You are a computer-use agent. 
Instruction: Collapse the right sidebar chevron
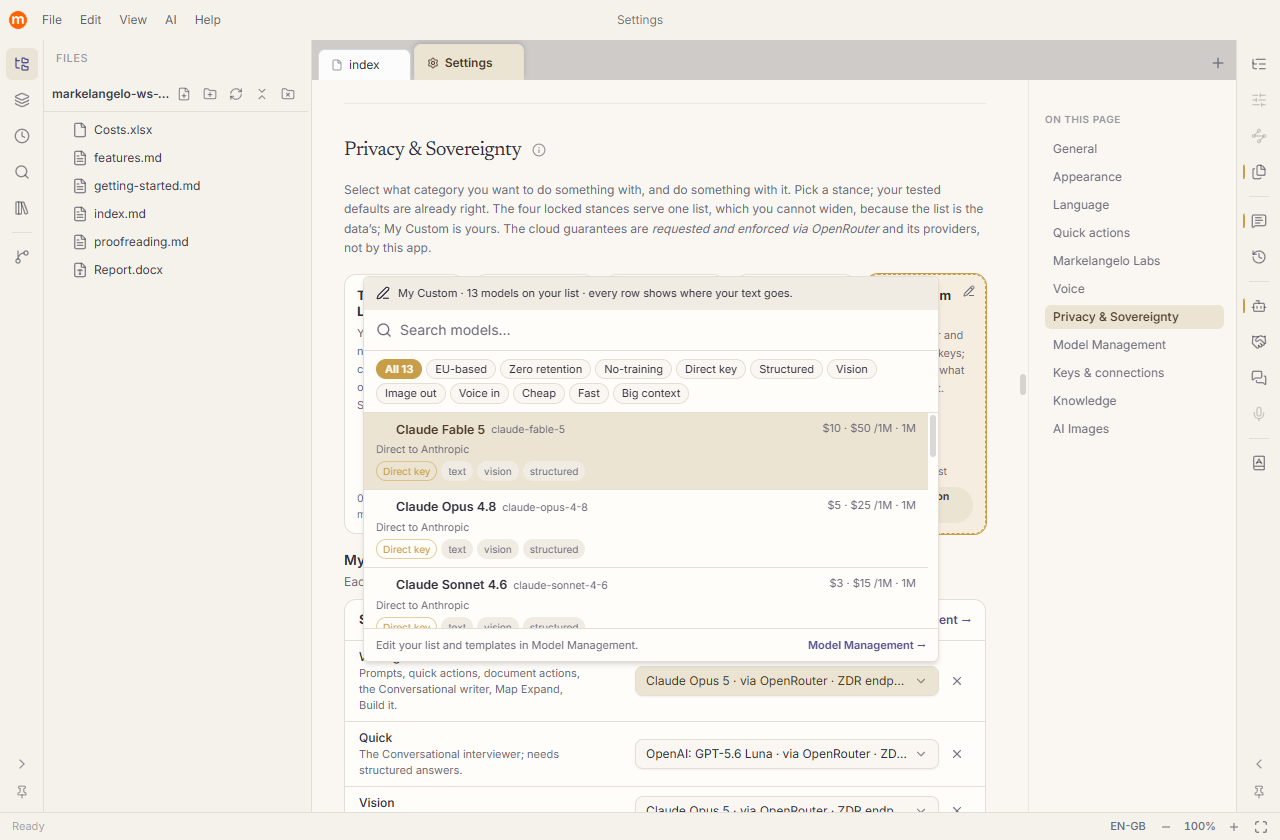pyautogui.click(x=1259, y=764)
